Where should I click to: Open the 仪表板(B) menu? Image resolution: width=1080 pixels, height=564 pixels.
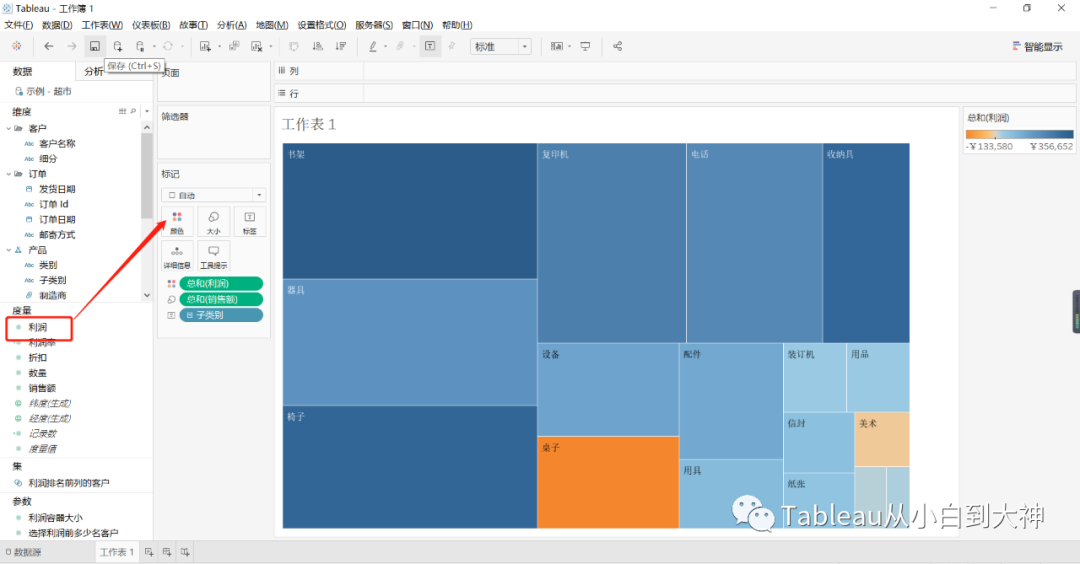click(x=151, y=25)
